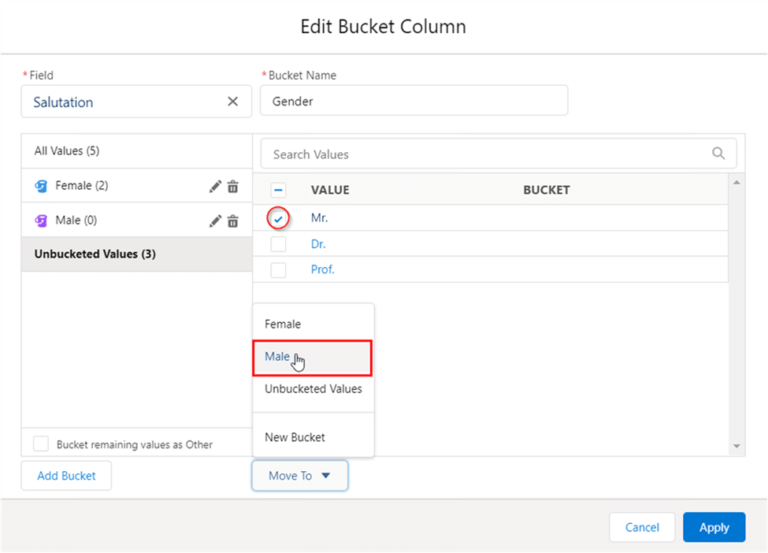Edit the Female bucket with pencil icon

(x=215, y=186)
